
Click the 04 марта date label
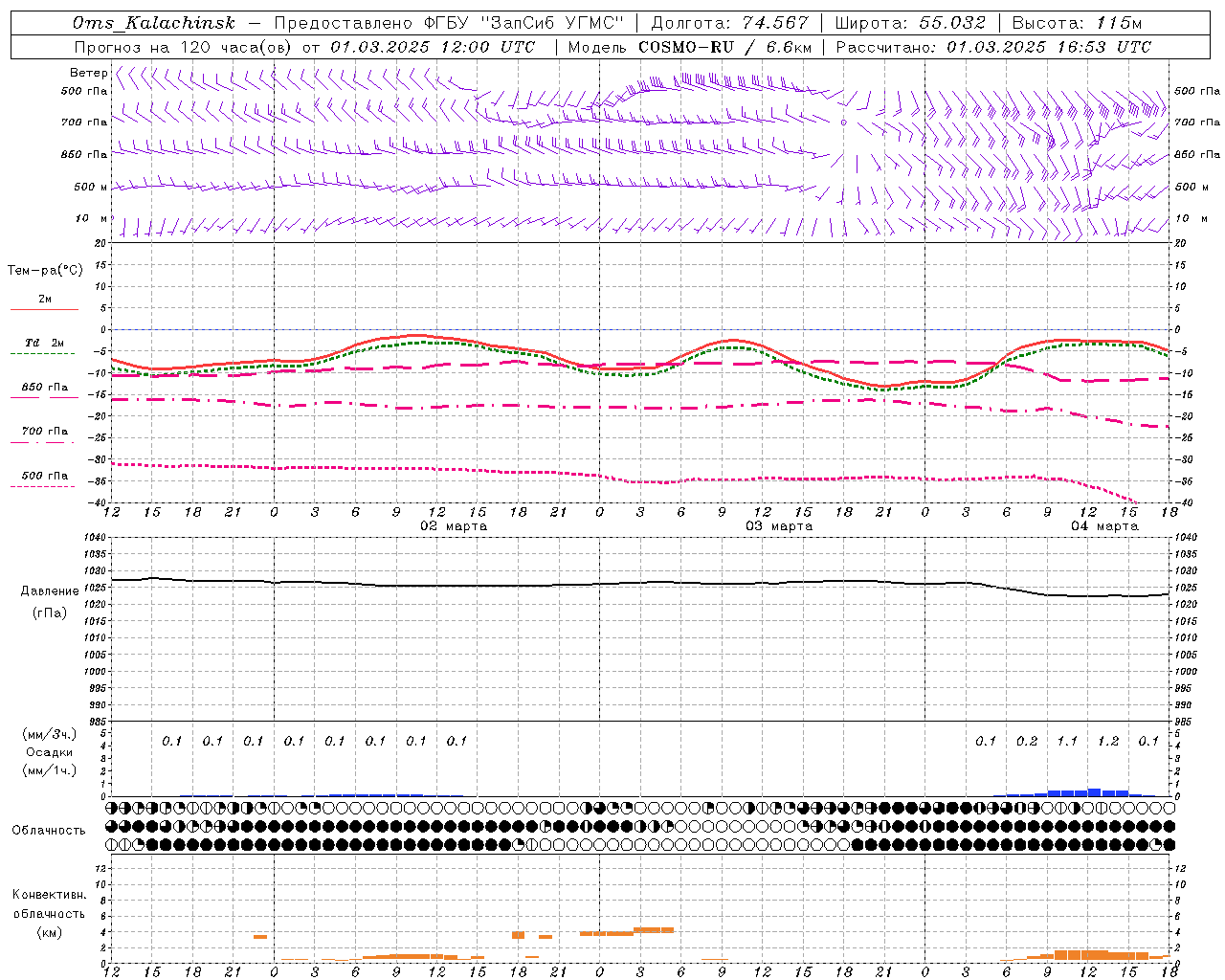tap(1104, 526)
